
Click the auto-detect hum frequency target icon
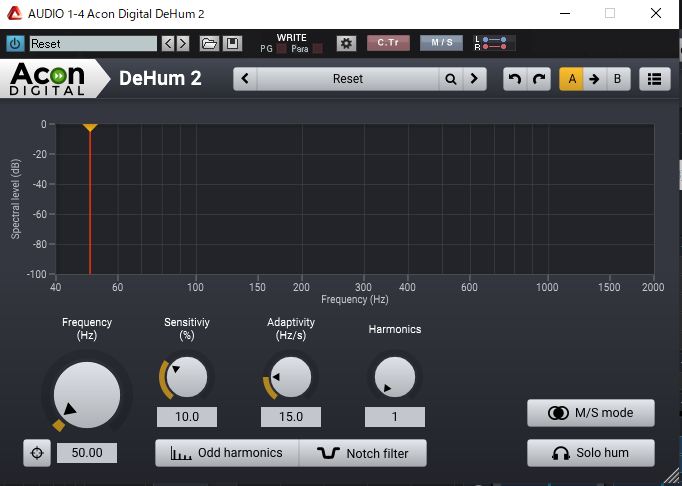[37, 453]
